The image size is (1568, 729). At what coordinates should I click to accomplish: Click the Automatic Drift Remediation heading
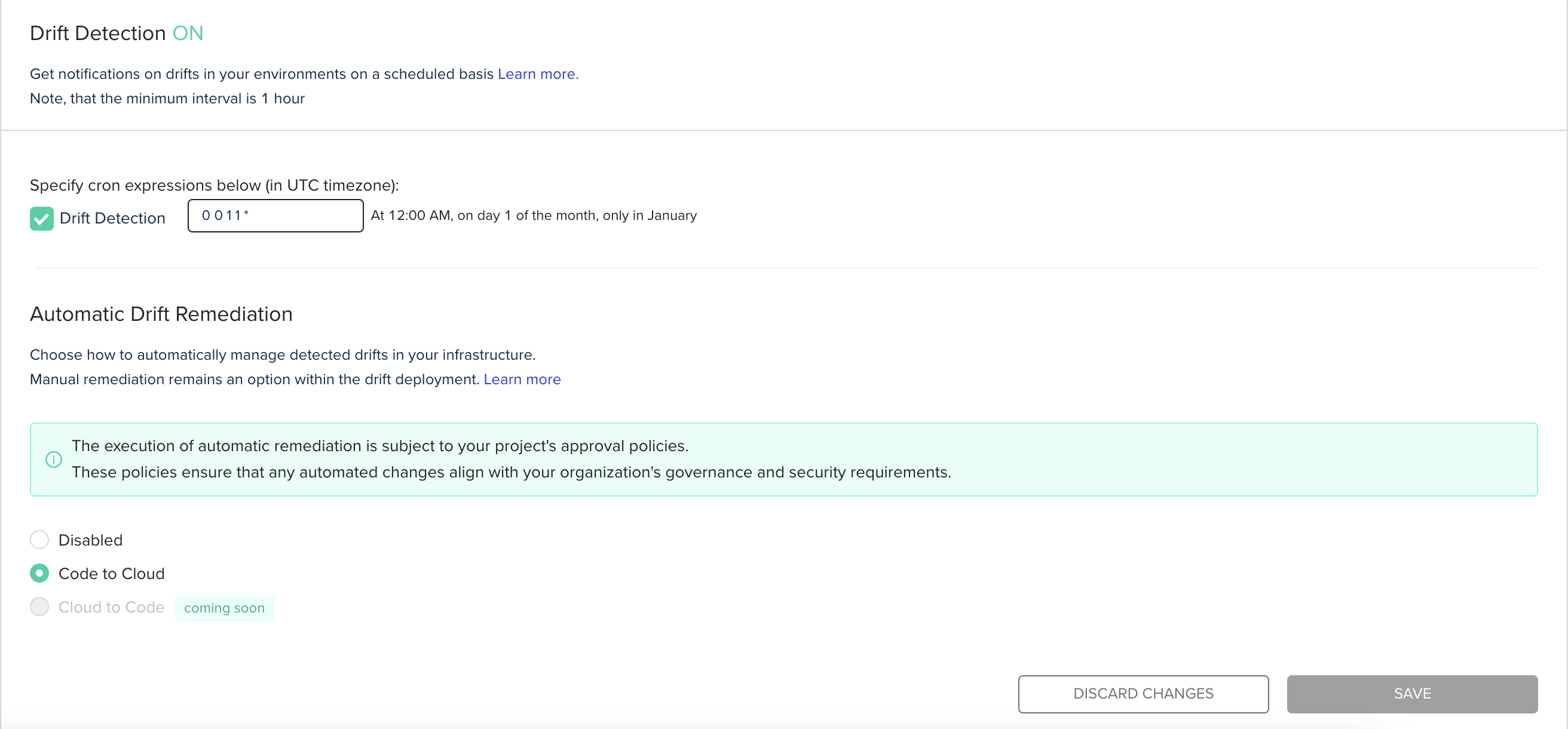[x=161, y=314]
